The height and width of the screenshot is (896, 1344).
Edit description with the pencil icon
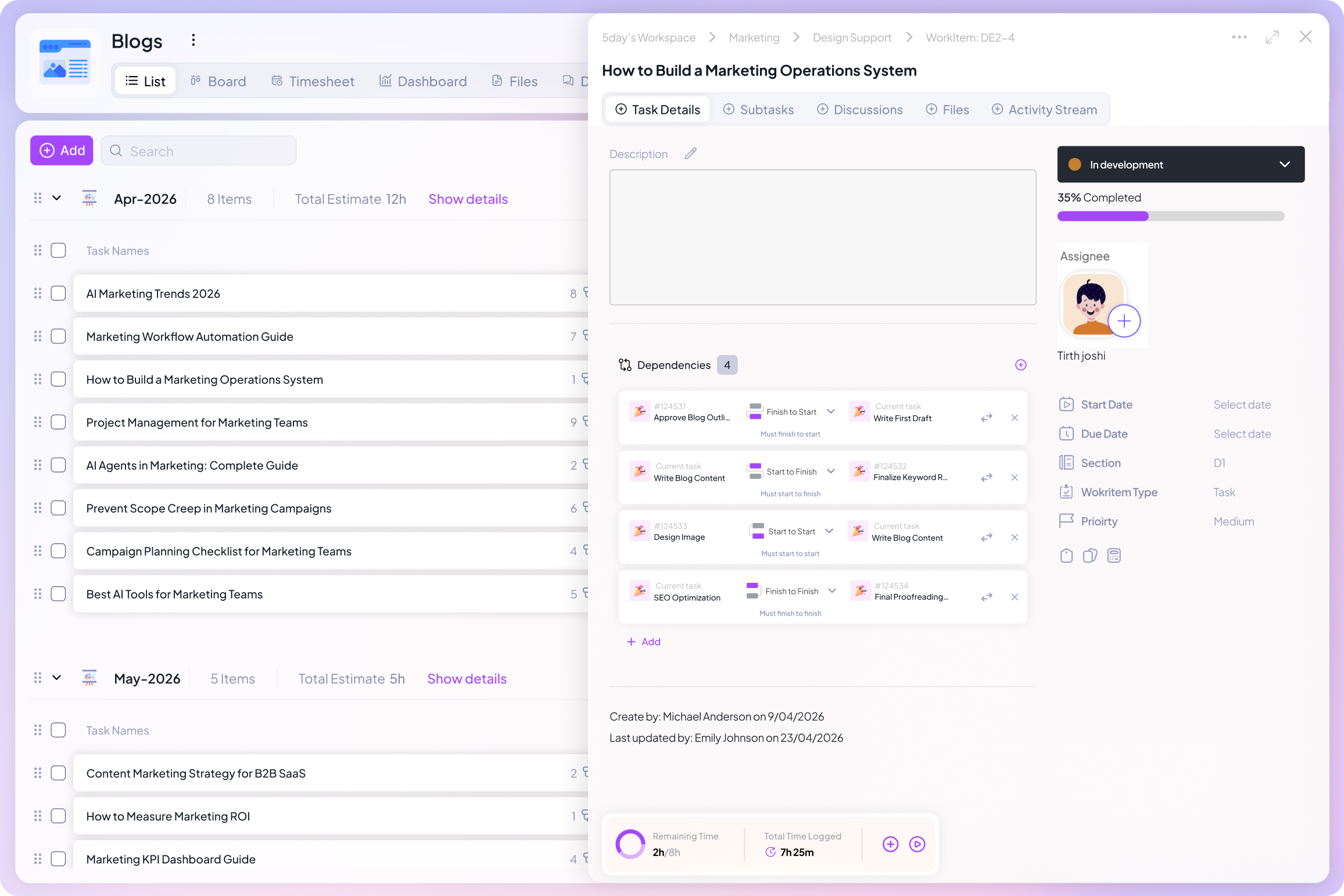690,154
